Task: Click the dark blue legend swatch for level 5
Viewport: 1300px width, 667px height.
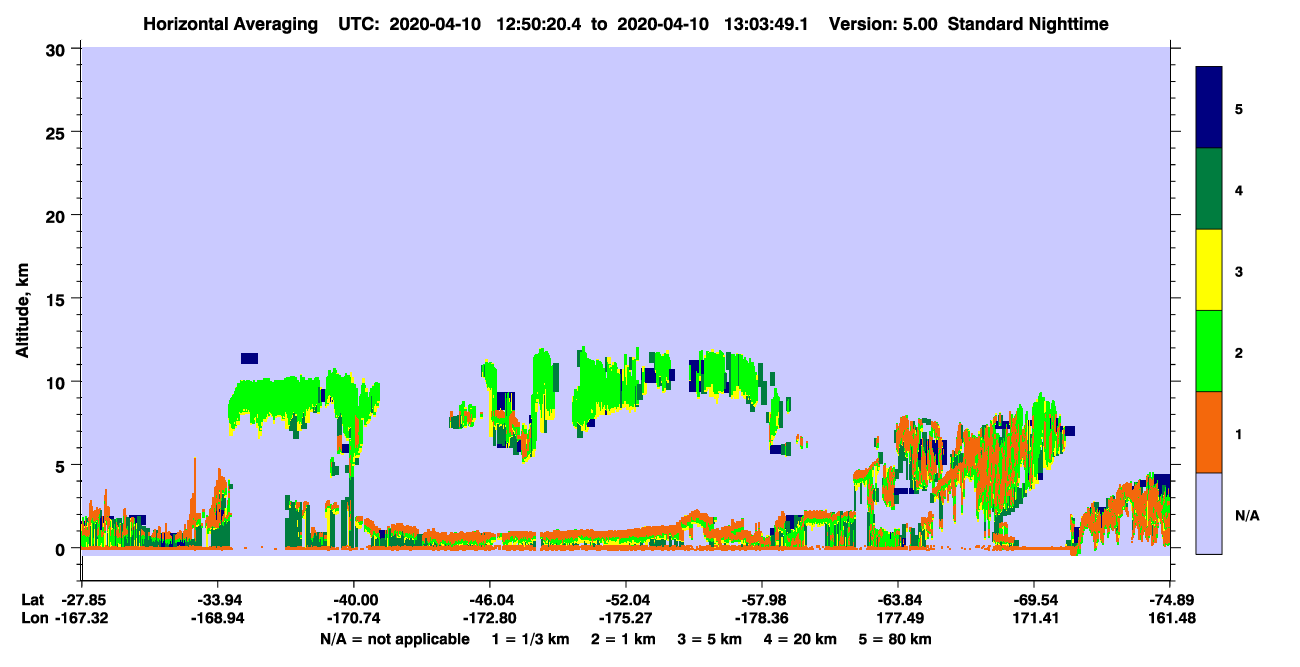Action: (x=1209, y=108)
